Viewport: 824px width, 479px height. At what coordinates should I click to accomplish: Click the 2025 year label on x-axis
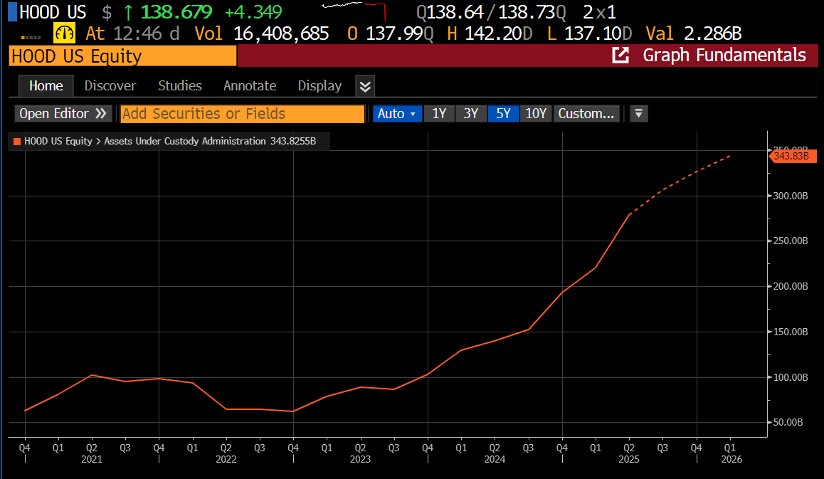[629, 460]
